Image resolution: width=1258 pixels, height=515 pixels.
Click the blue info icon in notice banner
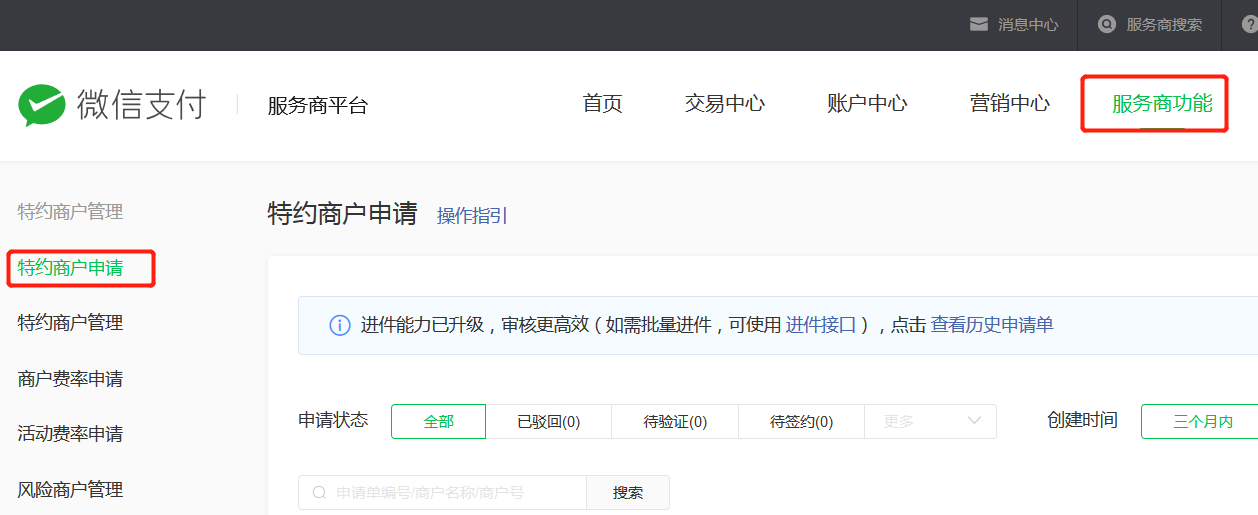(x=340, y=325)
